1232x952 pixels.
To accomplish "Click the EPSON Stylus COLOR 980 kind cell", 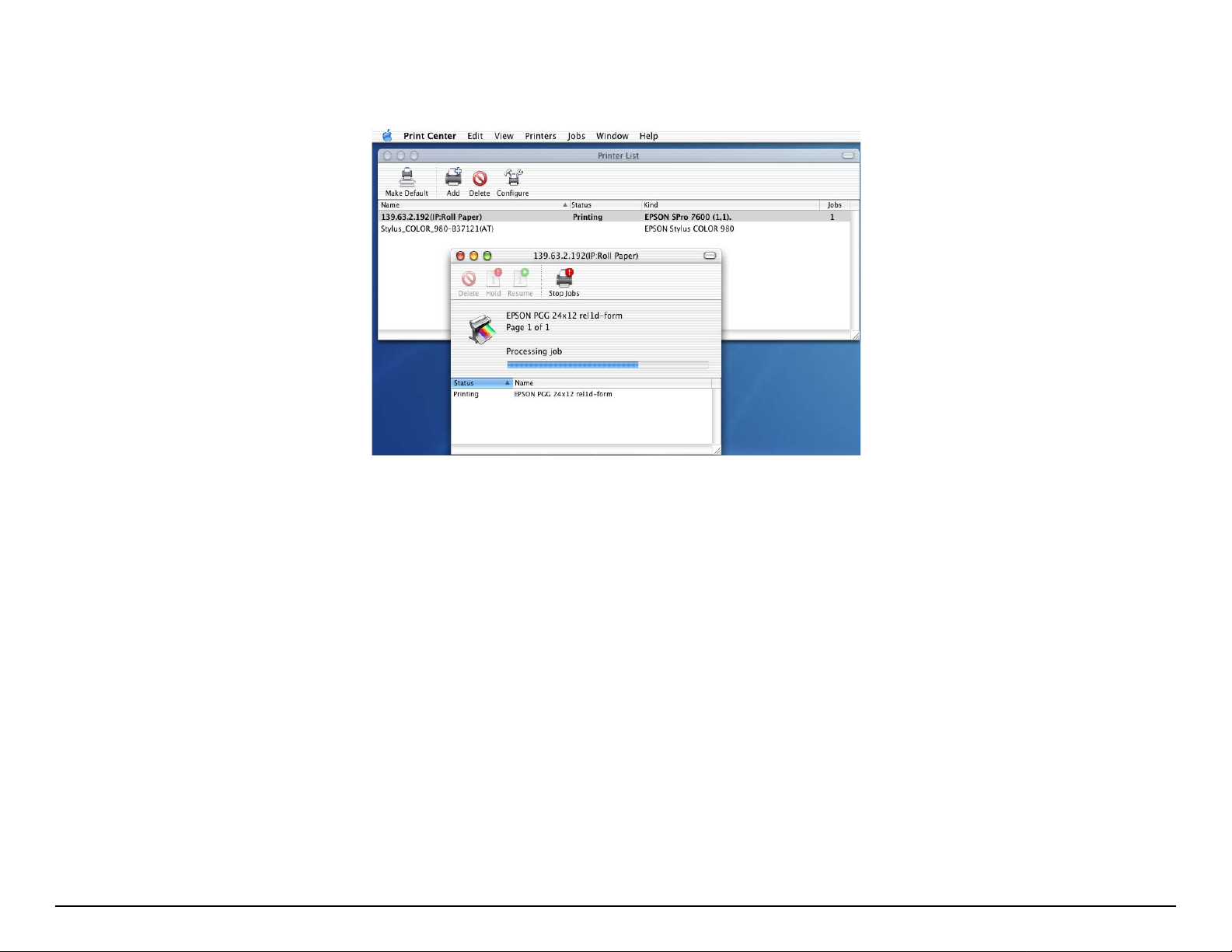I will (689, 228).
